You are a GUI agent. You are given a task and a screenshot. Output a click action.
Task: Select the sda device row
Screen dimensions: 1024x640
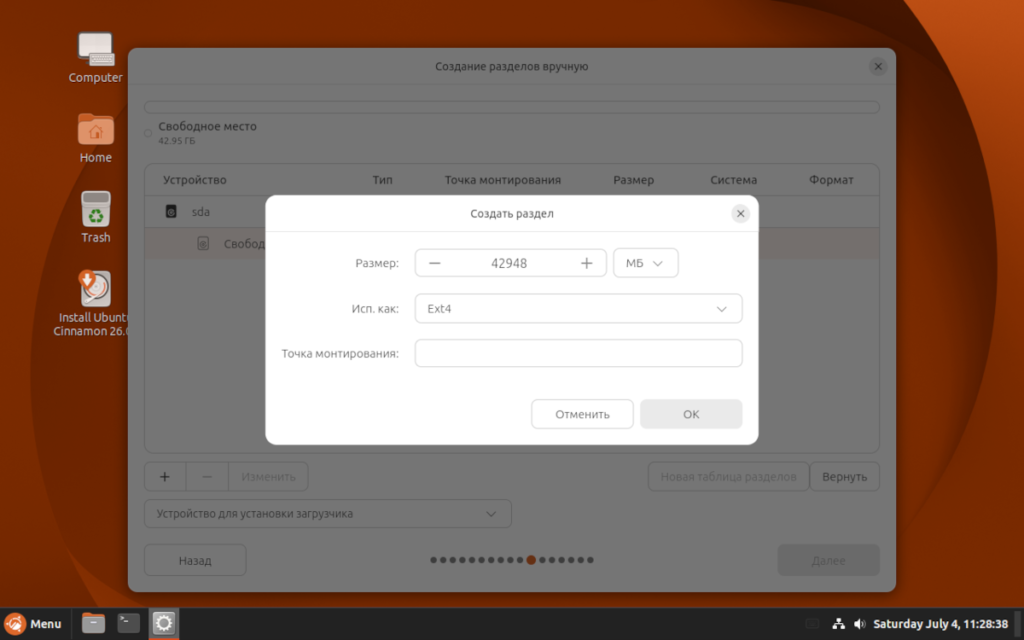coord(511,212)
